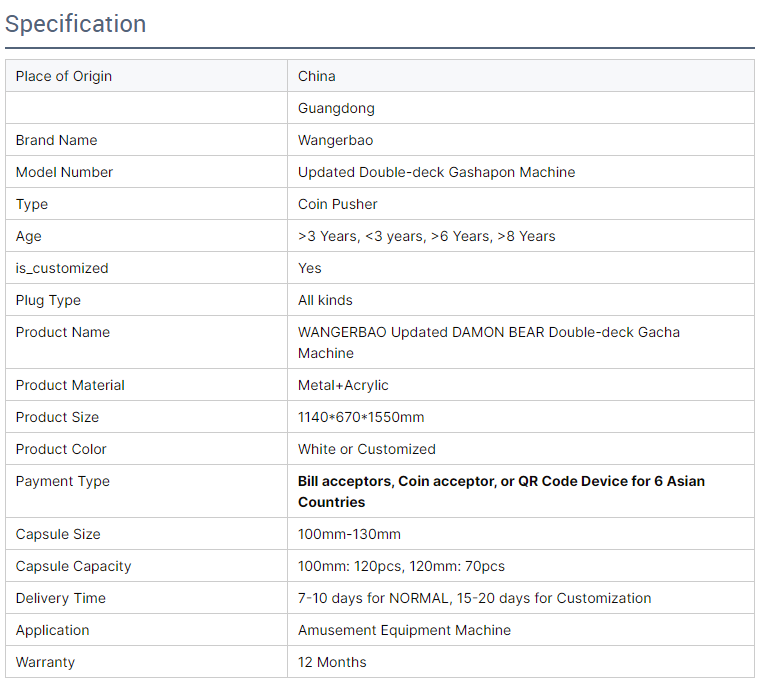Click '100mm: 120pcs, 120mm: 70pcs' value

401,566
